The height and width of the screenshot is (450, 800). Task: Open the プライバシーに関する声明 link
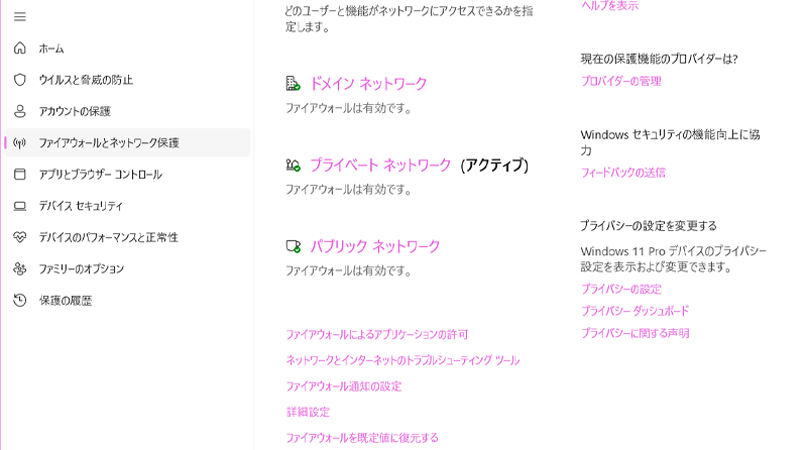click(x=635, y=333)
